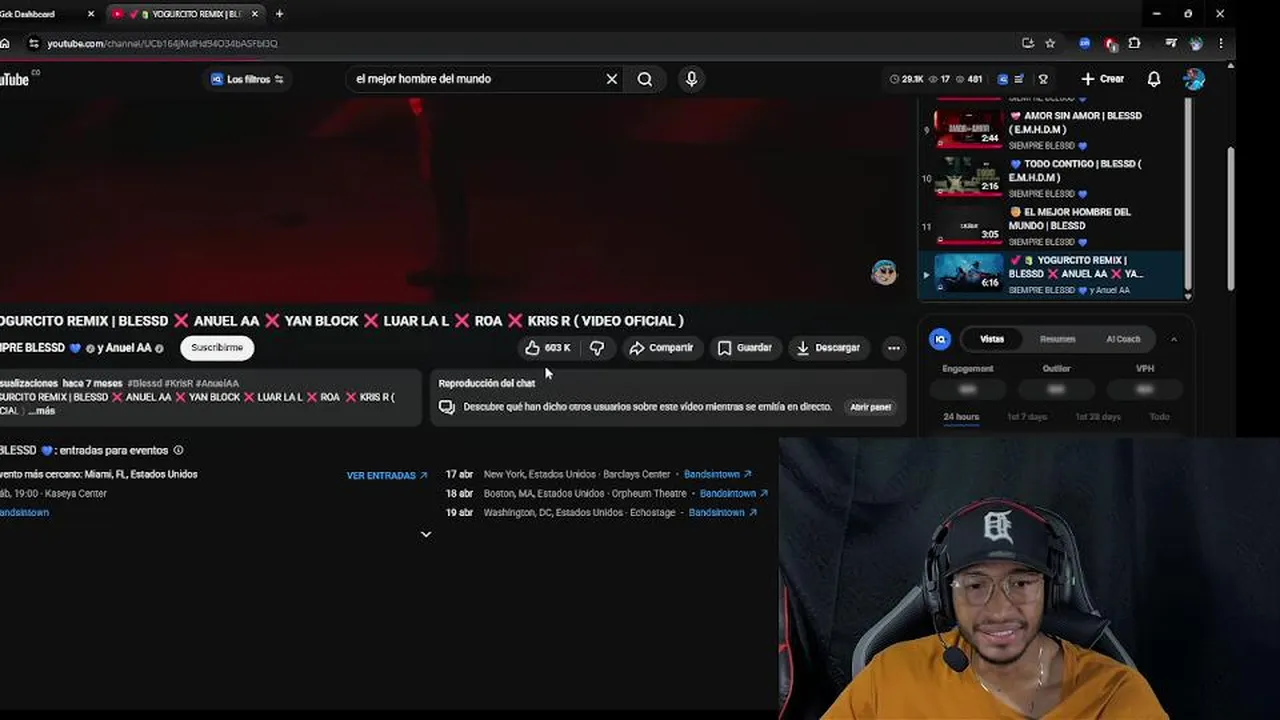Click the info icon beside entradas para eventos
This screenshot has width=1280, height=720.
178,450
